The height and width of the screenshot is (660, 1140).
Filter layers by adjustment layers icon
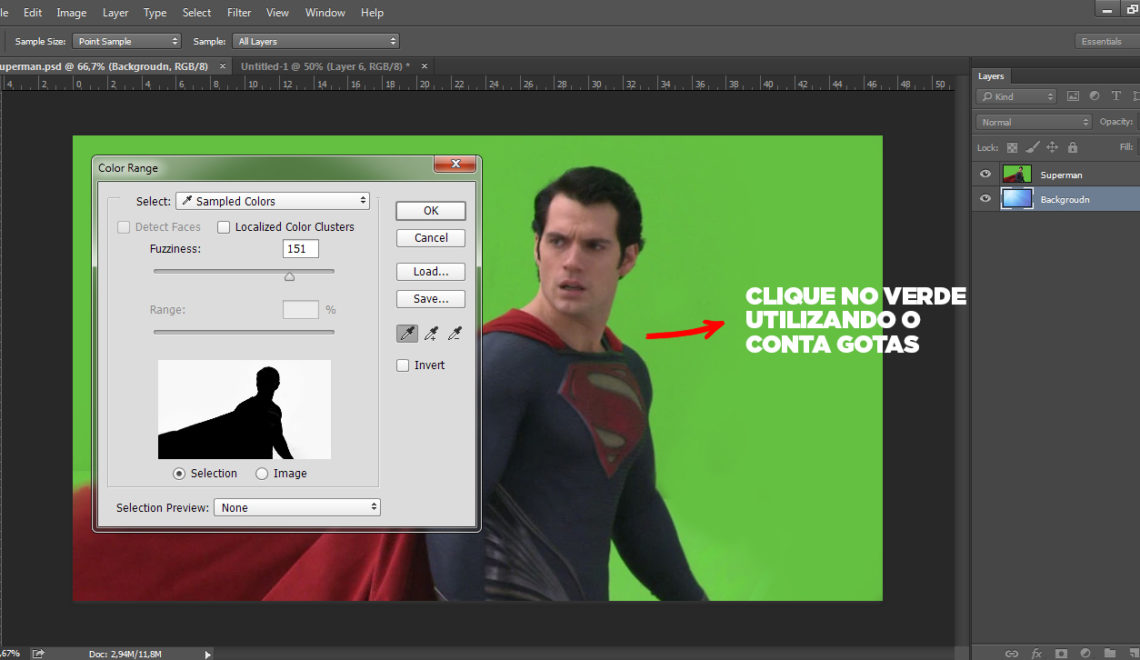click(1094, 96)
